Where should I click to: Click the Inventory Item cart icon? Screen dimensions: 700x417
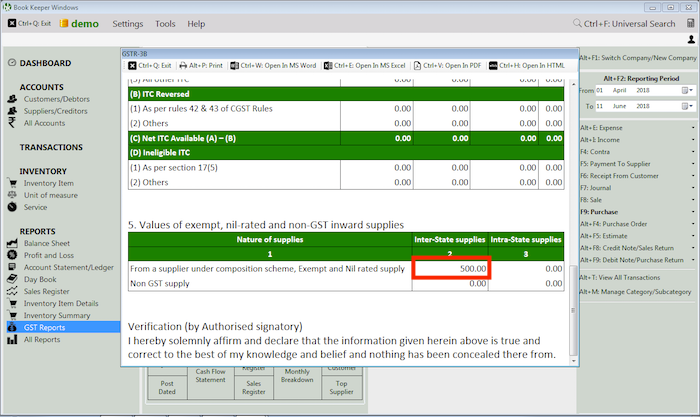(x=12, y=183)
